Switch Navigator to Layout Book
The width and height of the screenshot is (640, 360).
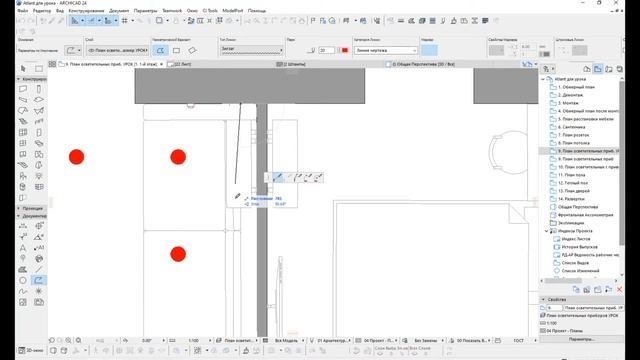click(x=609, y=69)
